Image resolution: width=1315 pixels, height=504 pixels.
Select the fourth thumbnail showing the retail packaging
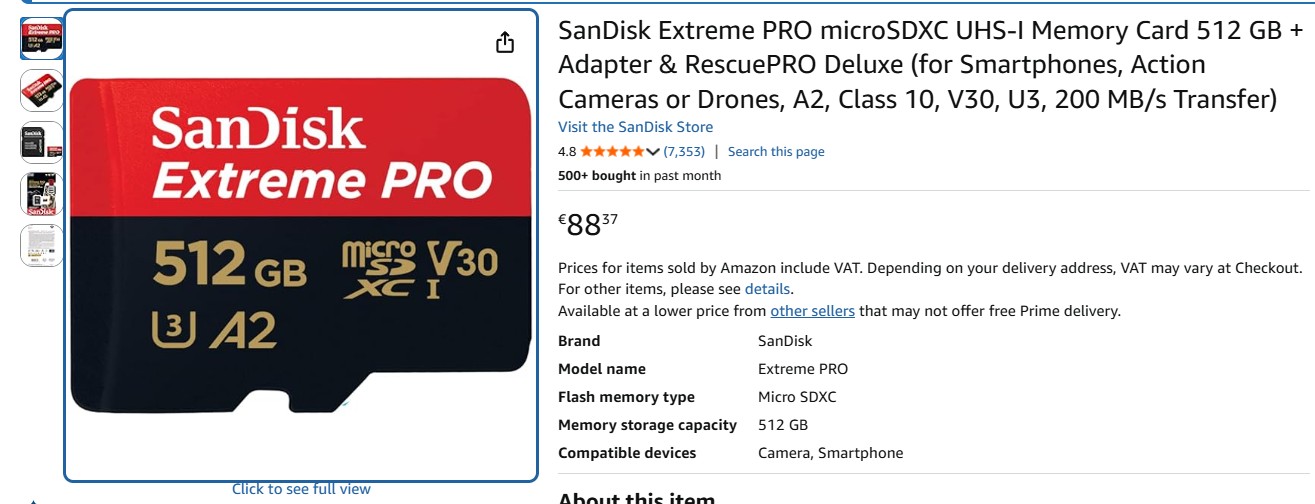point(42,194)
